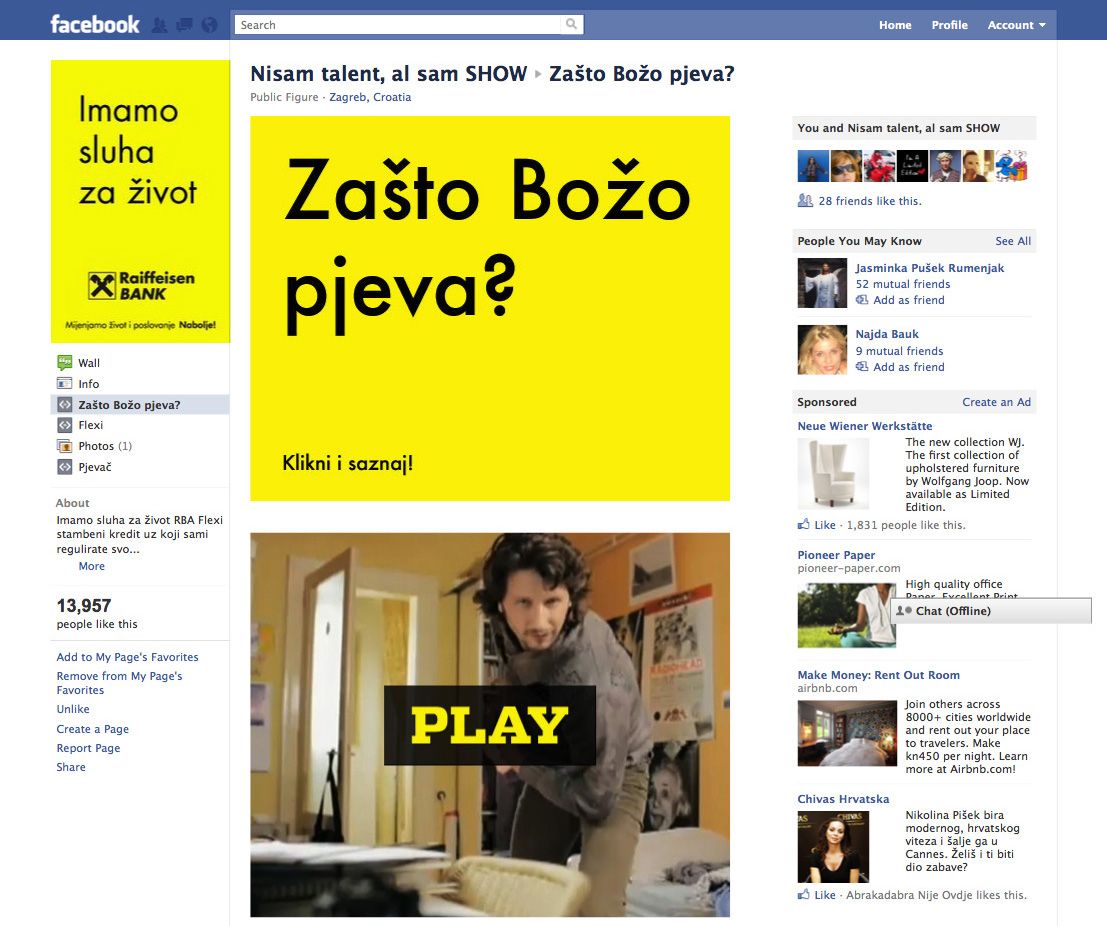Like the Neue Wiener Werkstätte ad

point(817,525)
